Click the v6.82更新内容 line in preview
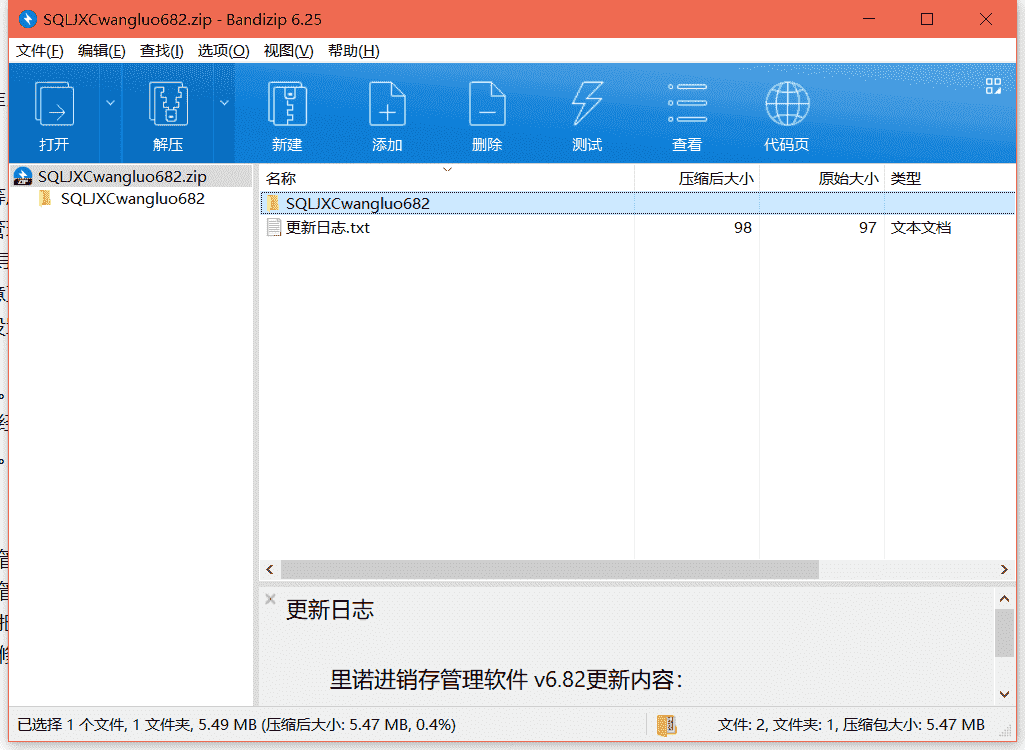This screenshot has height=750, width=1025. pos(506,680)
